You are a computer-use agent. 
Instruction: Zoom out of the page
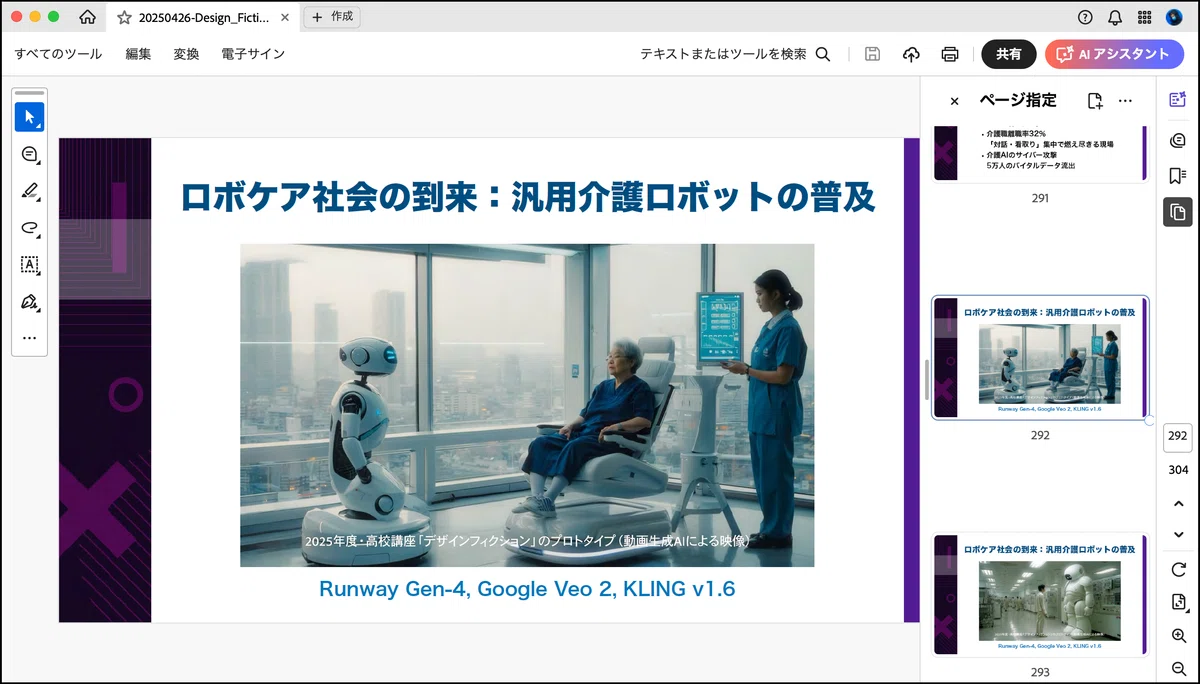(1178, 668)
